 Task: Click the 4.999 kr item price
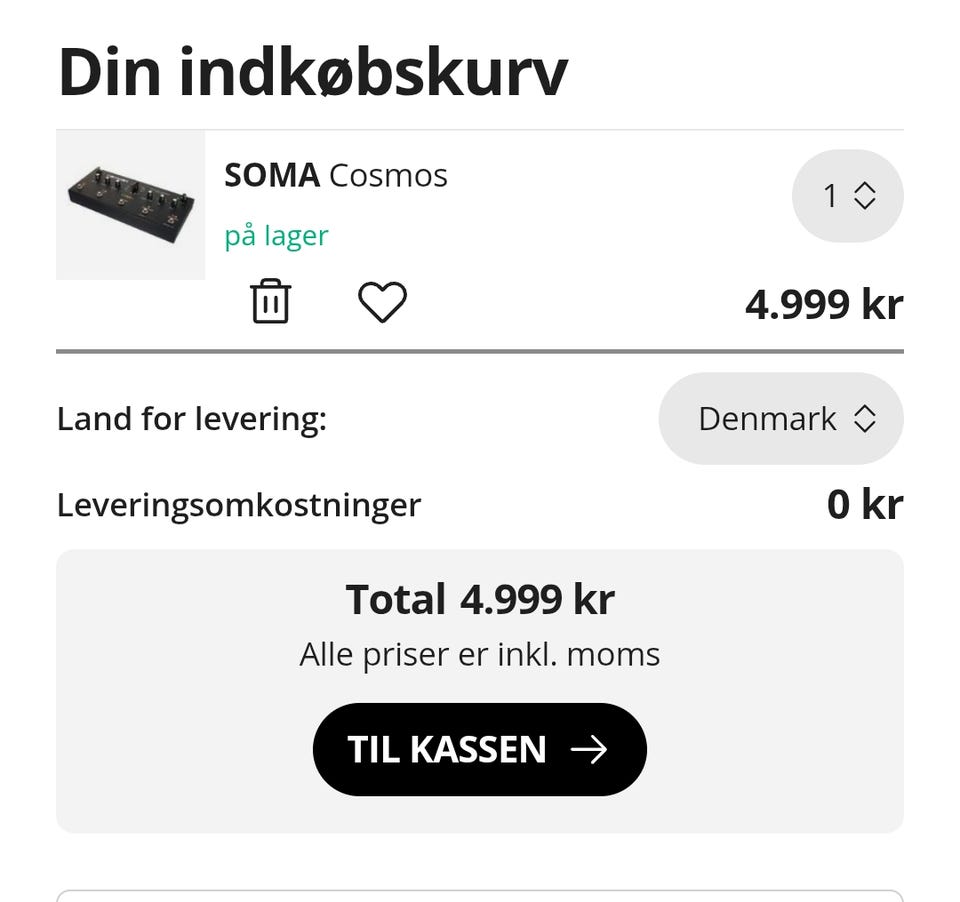(823, 304)
